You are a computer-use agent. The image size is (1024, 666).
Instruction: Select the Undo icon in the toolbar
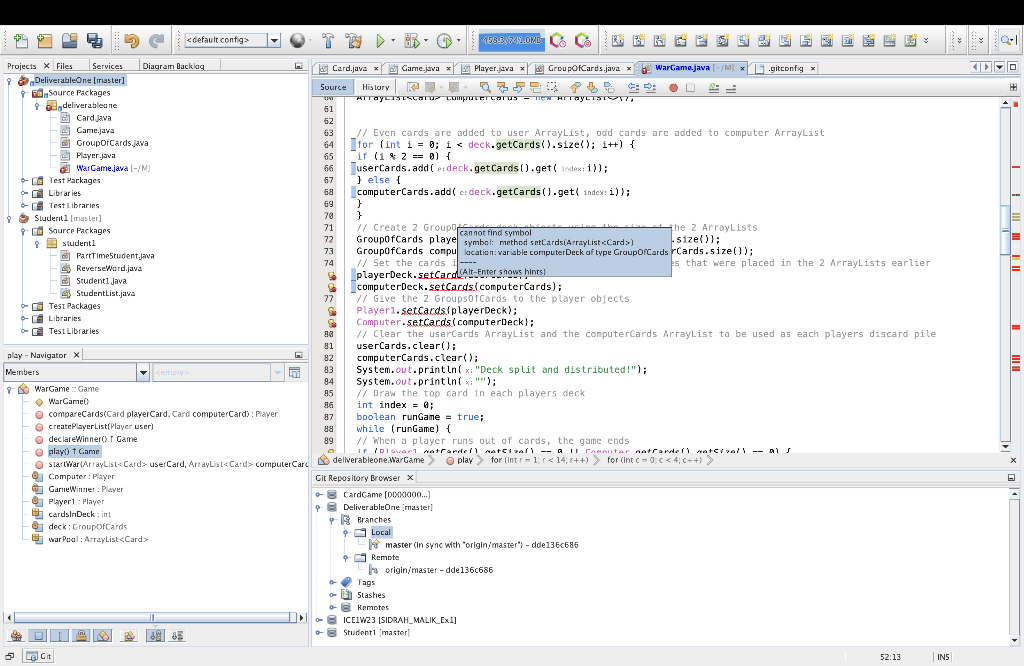point(132,39)
